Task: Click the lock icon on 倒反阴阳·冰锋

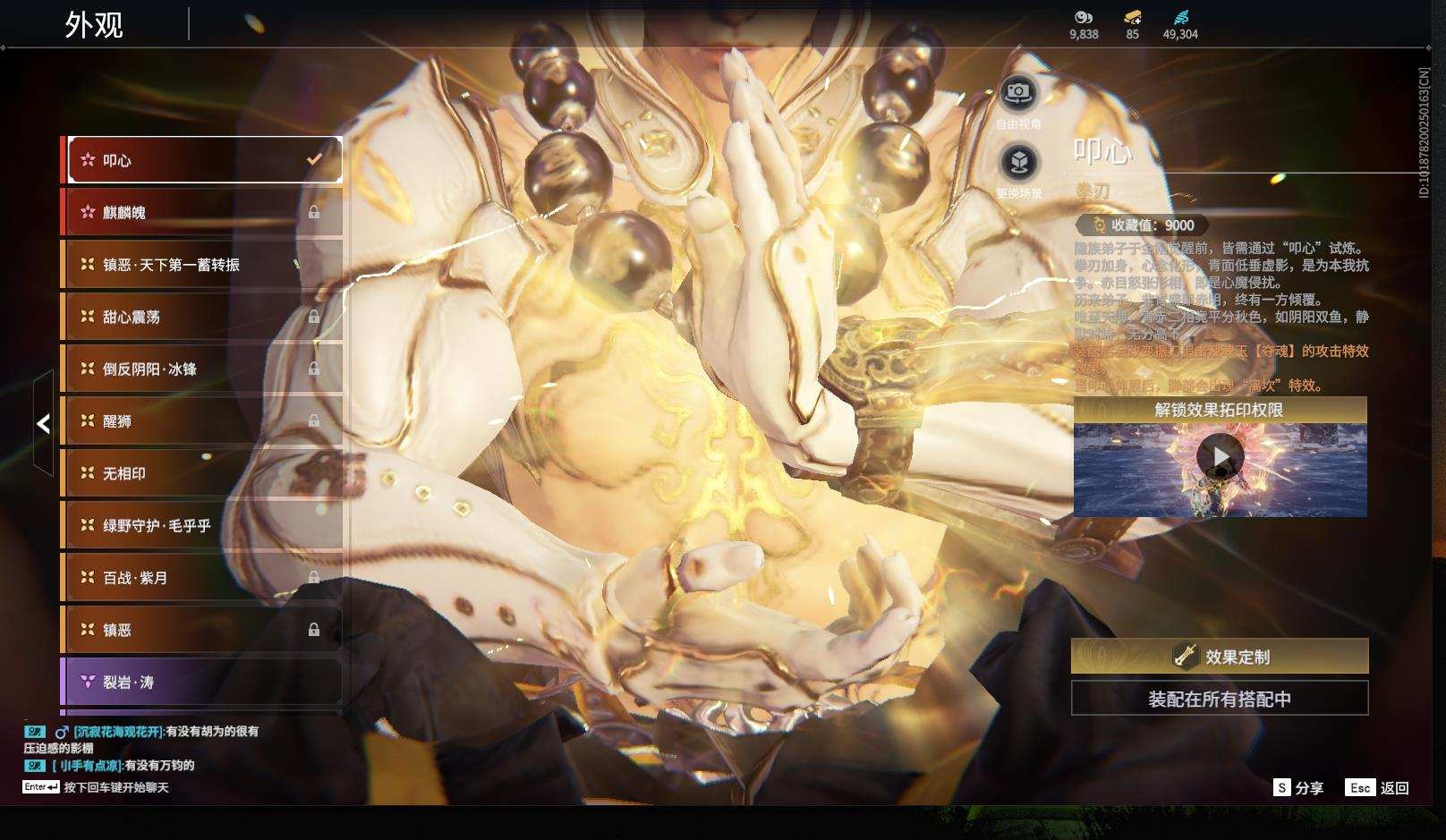Action: coord(314,369)
